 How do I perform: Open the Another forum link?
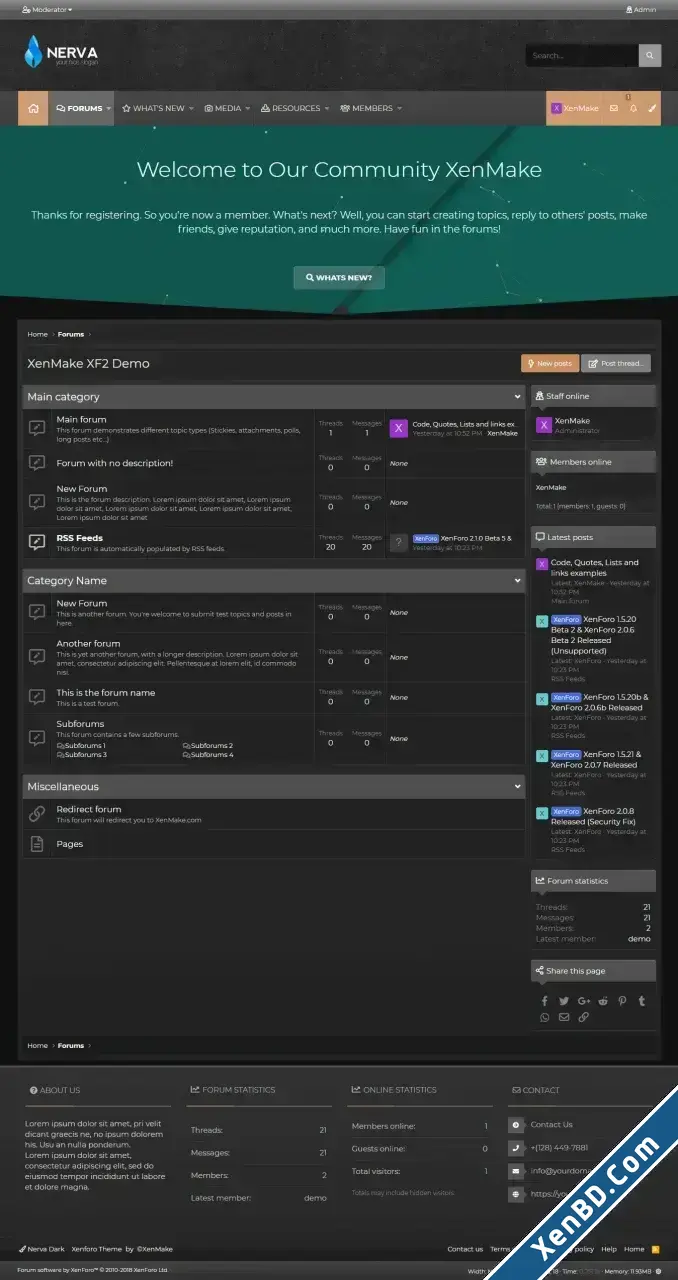pyautogui.click(x=88, y=643)
